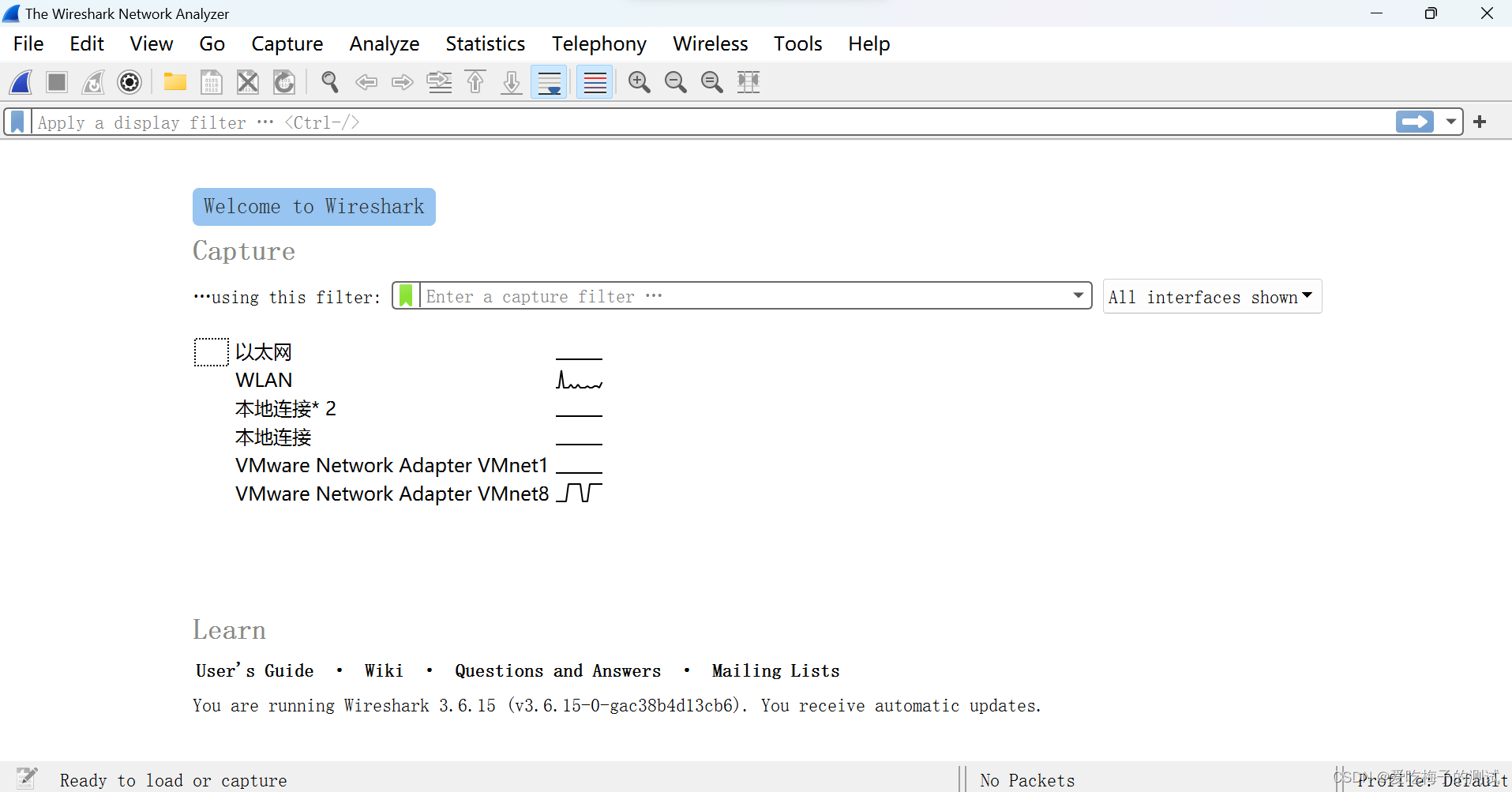This screenshot has height=792, width=1512.
Task: Open the File menu
Action: click(28, 43)
